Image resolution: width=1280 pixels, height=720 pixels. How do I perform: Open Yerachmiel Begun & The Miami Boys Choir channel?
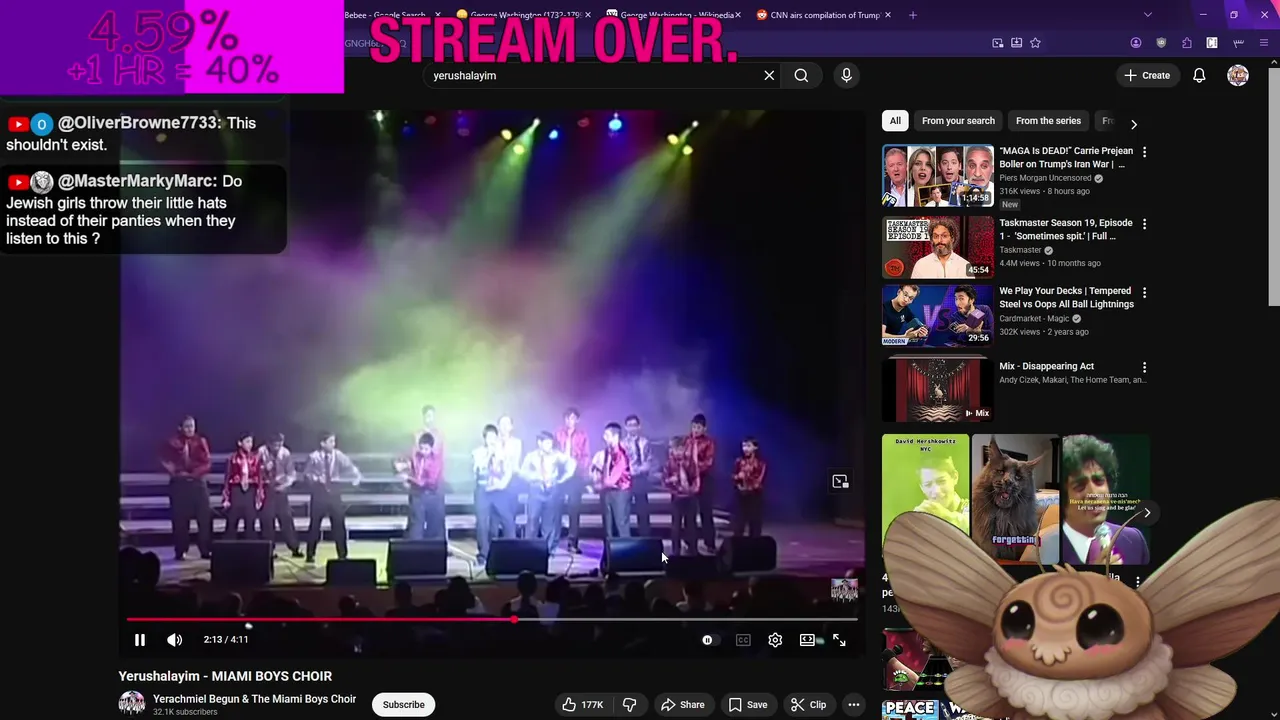[x=254, y=699]
